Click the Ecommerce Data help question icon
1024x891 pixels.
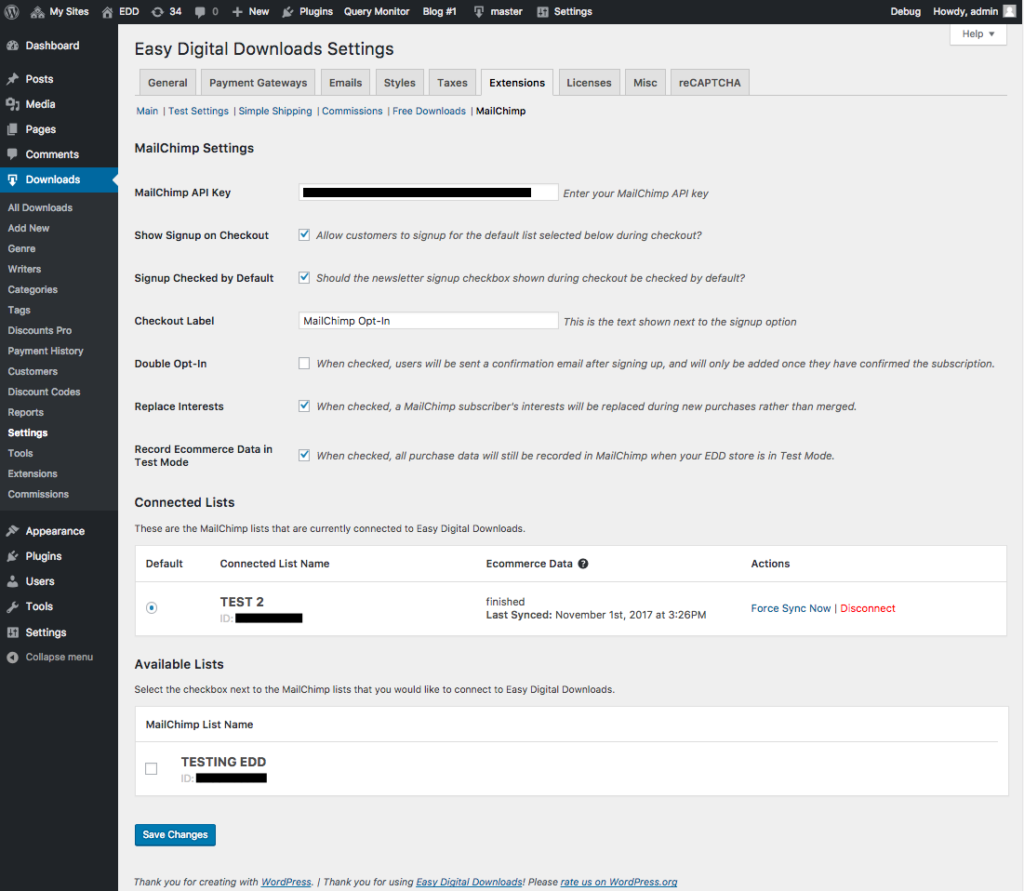(583, 564)
